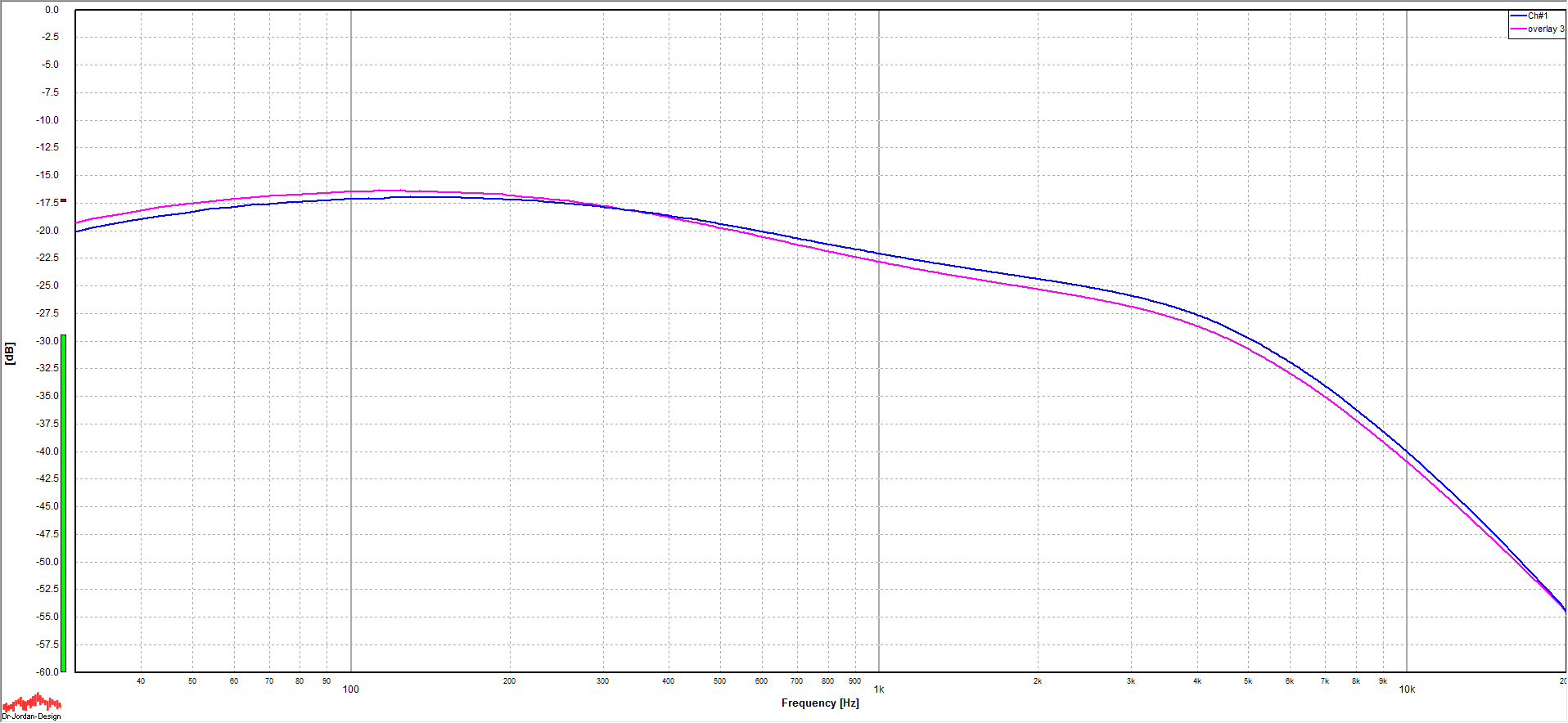Select the Ch#1 legend label
Viewport: 1568px width, 723px height.
[1538, 16]
